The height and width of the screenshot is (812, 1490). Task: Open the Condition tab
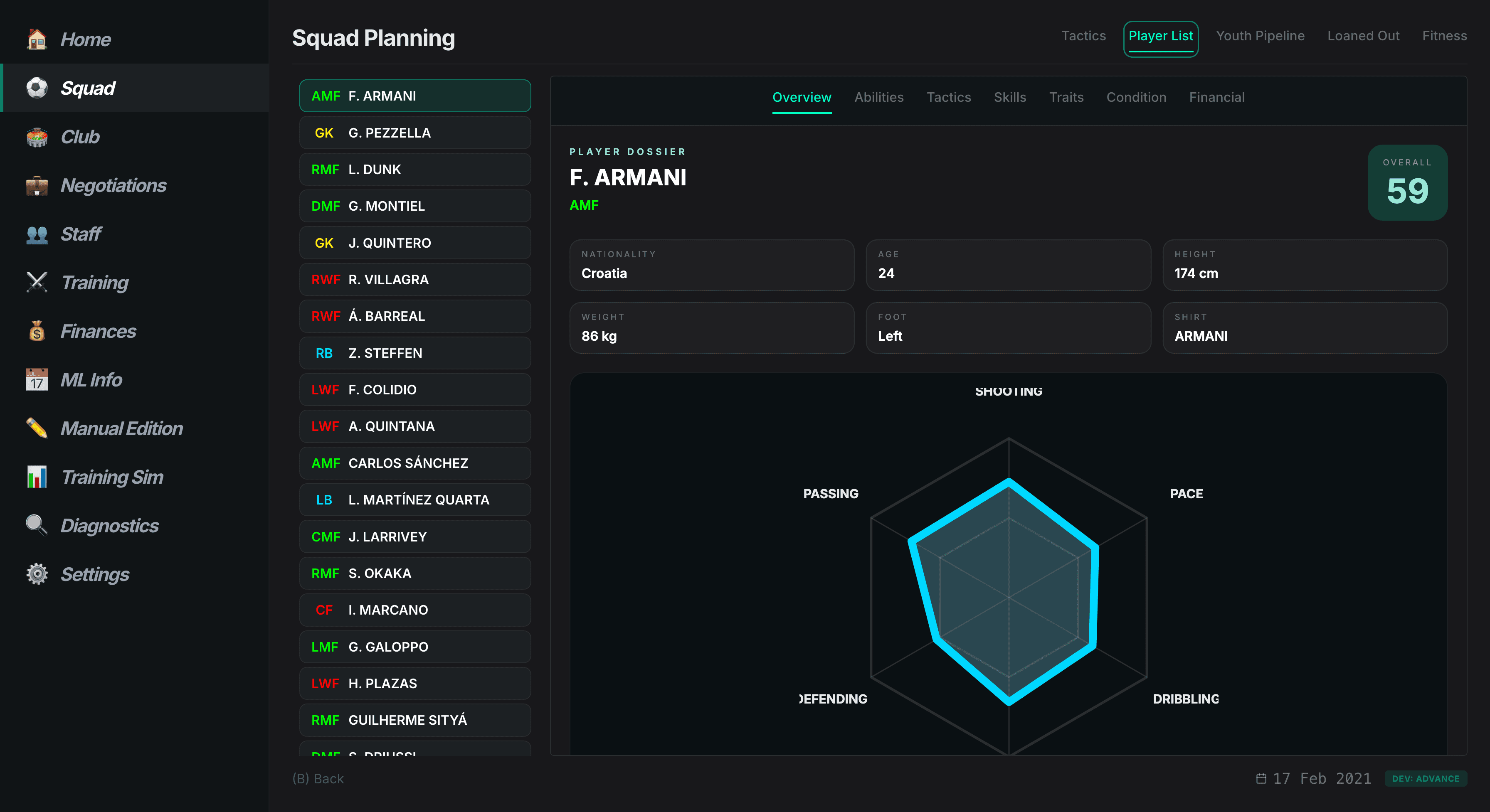(x=1136, y=97)
